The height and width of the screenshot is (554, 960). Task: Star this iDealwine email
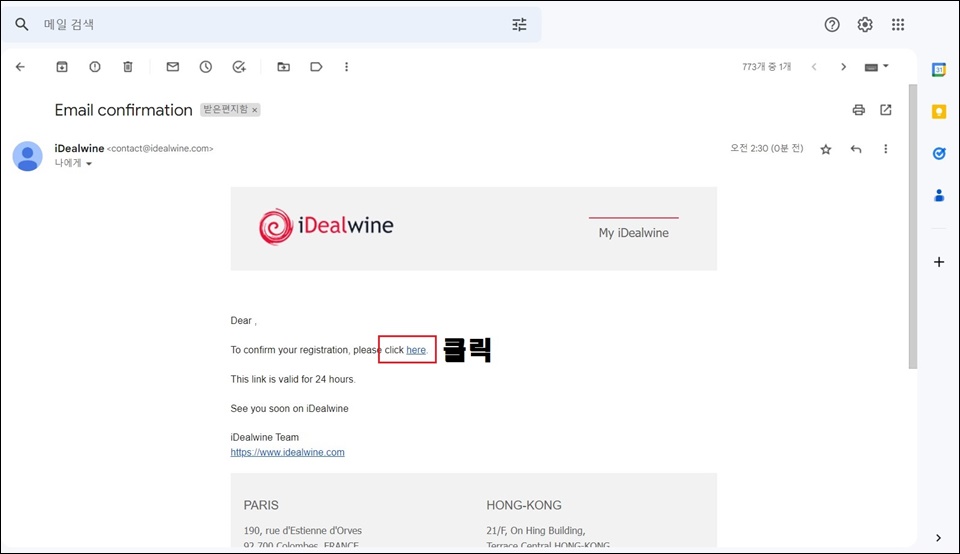click(826, 149)
